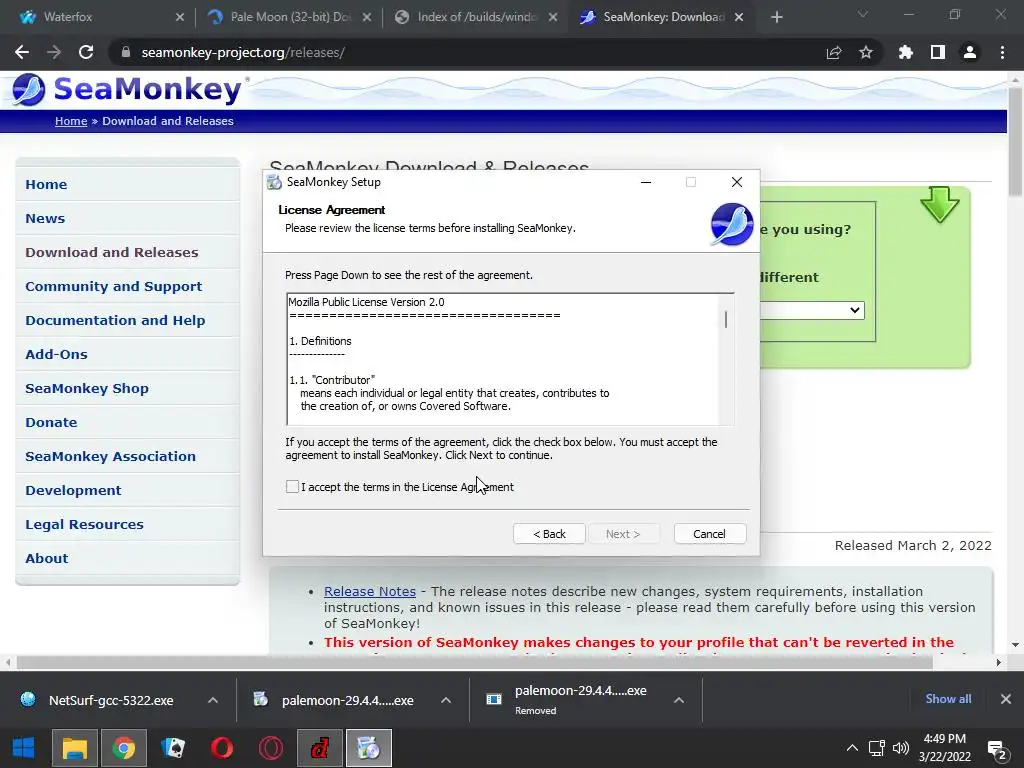This screenshot has width=1024, height=768.
Task: Close the Index of /builds tab
Action: (x=553, y=17)
